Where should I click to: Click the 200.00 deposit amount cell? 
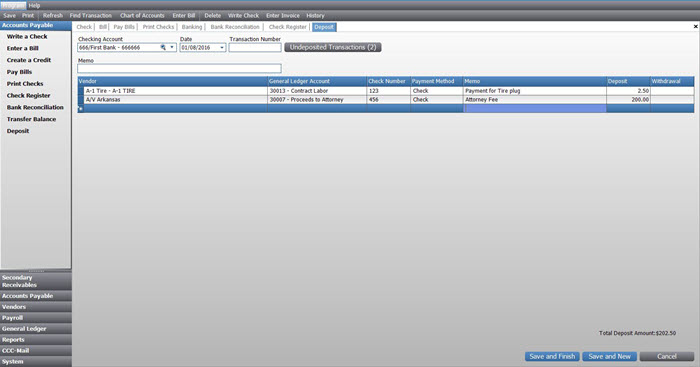(628, 100)
